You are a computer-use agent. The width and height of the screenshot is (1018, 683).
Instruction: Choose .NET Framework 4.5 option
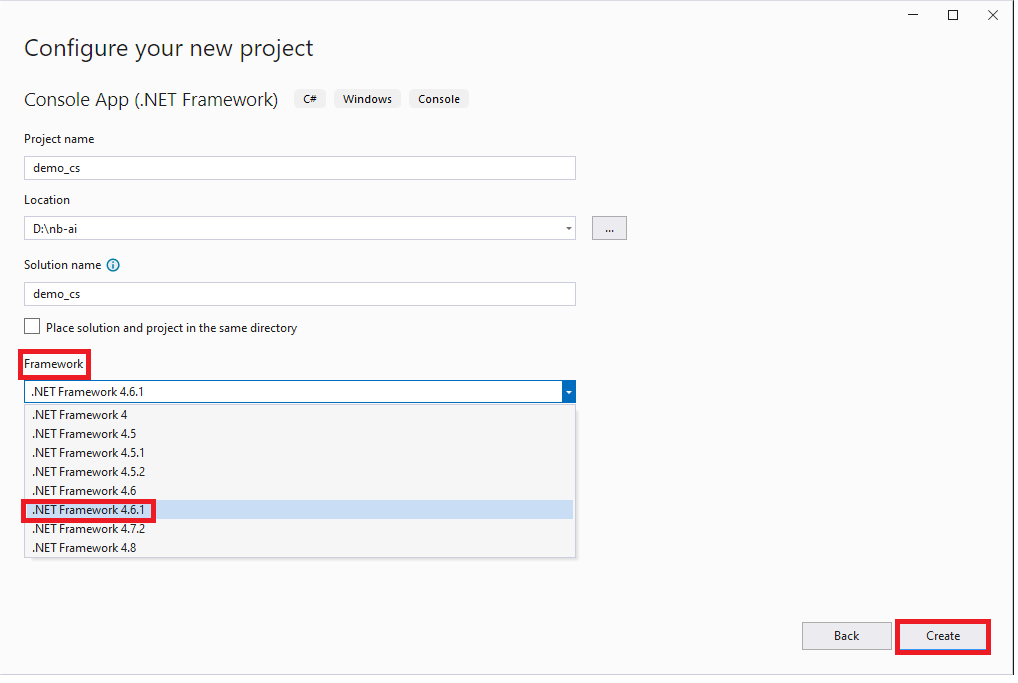[299, 434]
